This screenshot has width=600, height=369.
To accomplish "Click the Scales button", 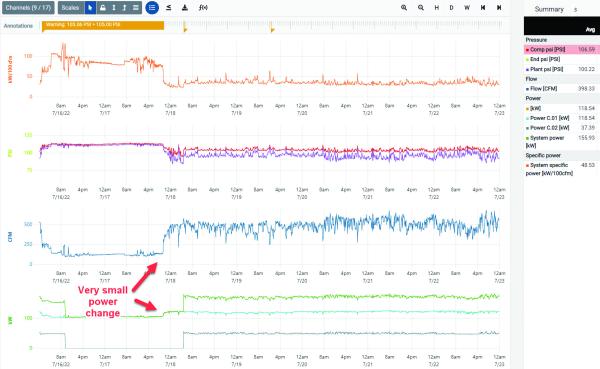I will [71, 8].
